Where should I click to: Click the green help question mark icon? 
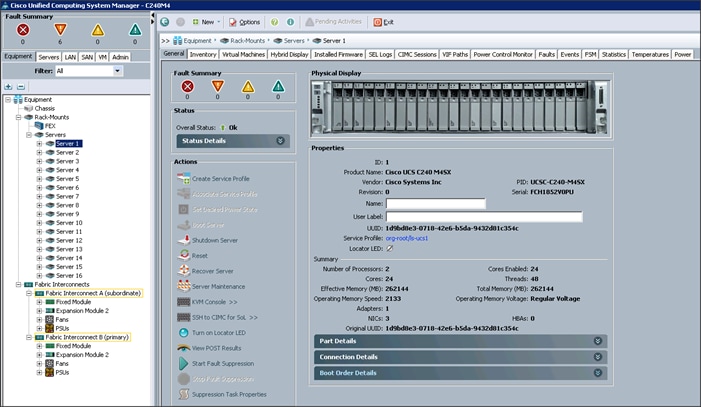click(274, 21)
